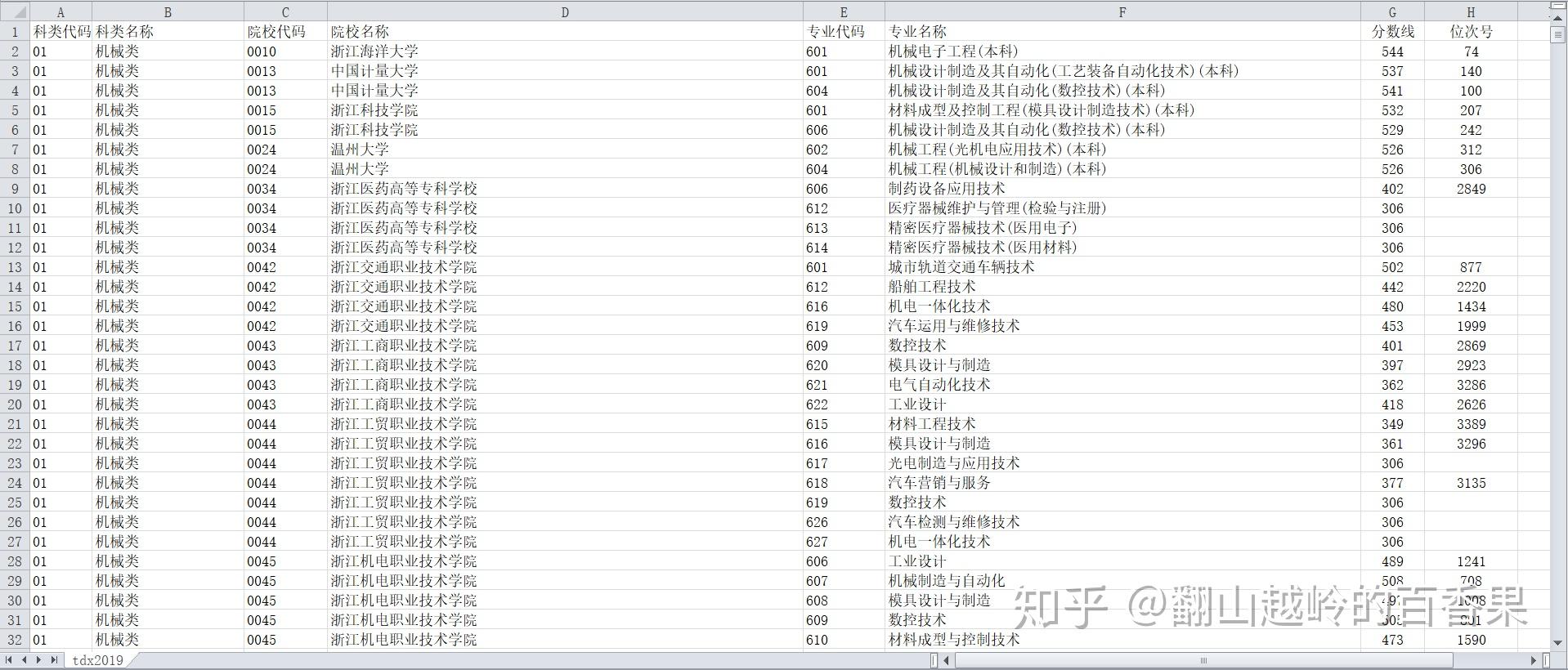Select the 船舶工程技术 cell

coord(1122,286)
